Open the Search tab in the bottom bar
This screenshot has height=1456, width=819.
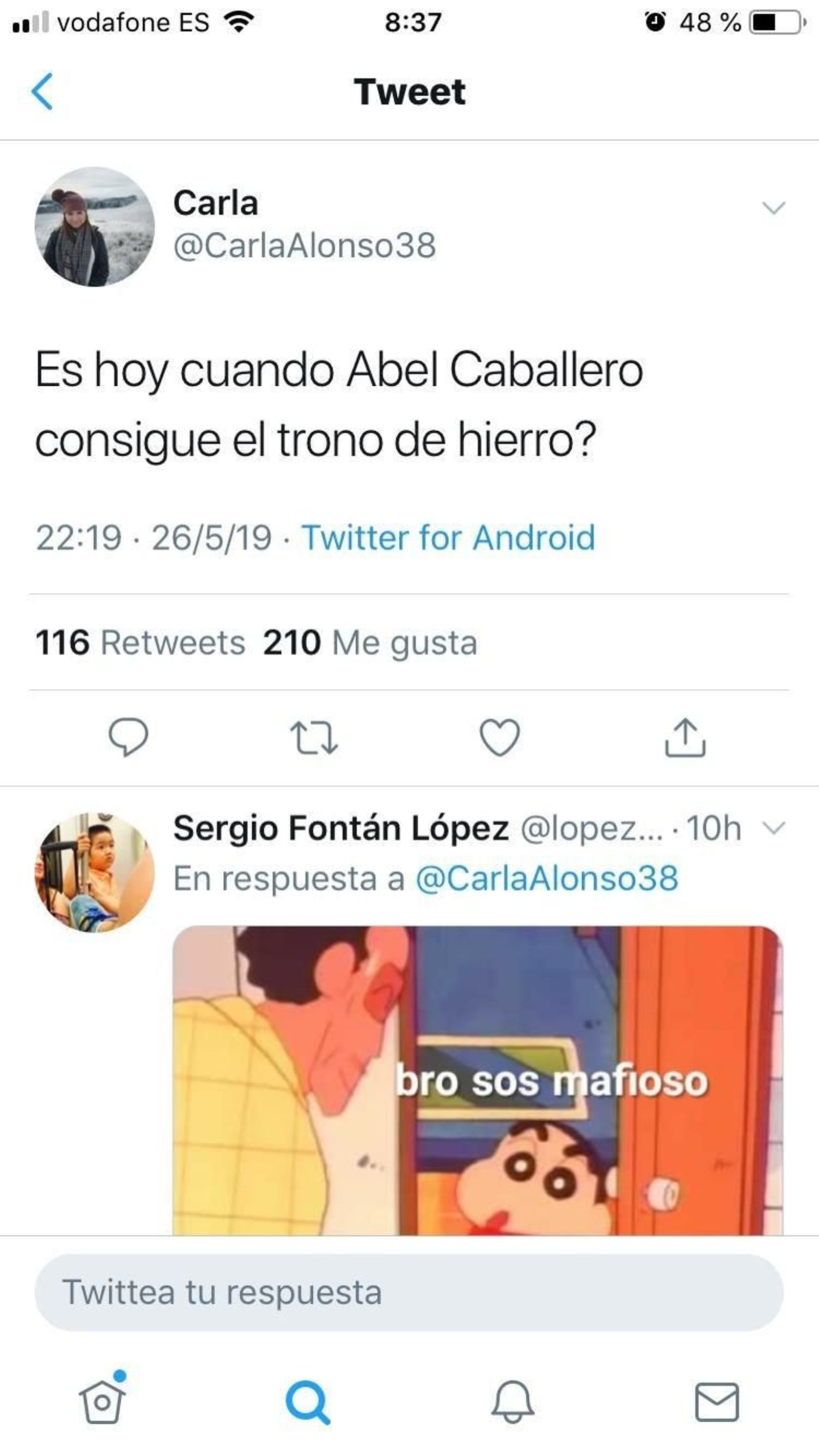[308, 1402]
